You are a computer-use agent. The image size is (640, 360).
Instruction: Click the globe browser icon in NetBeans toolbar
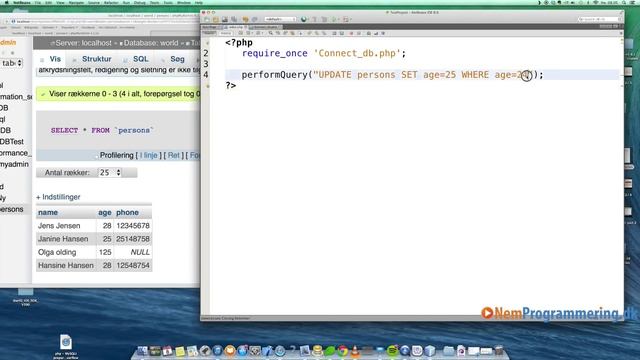point(304,19)
